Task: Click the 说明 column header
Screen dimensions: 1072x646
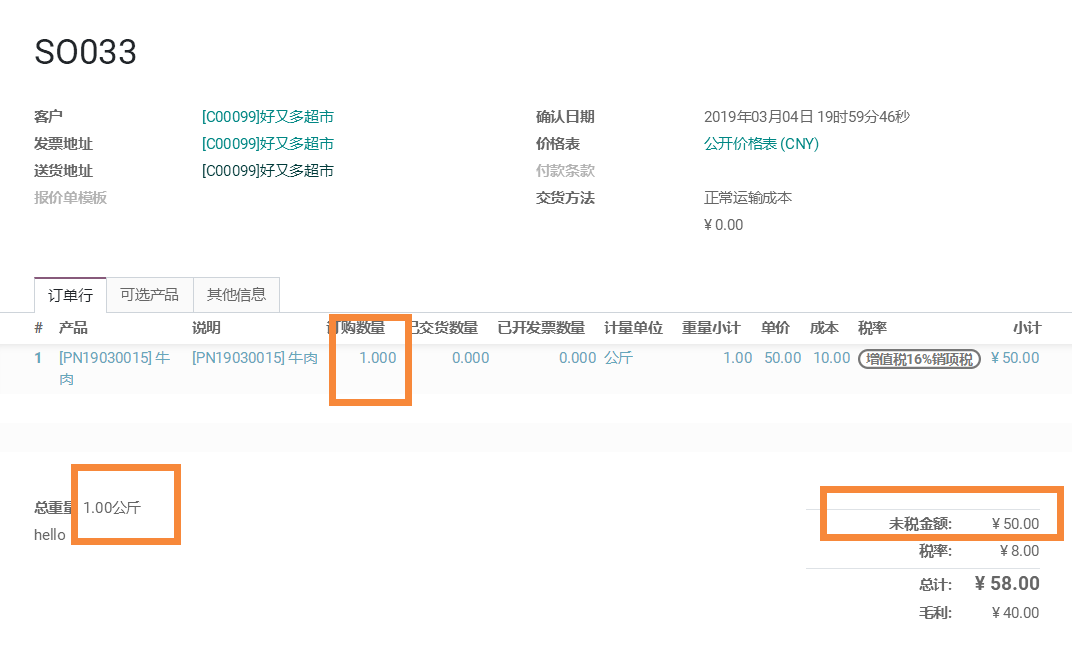Action: pos(206,328)
